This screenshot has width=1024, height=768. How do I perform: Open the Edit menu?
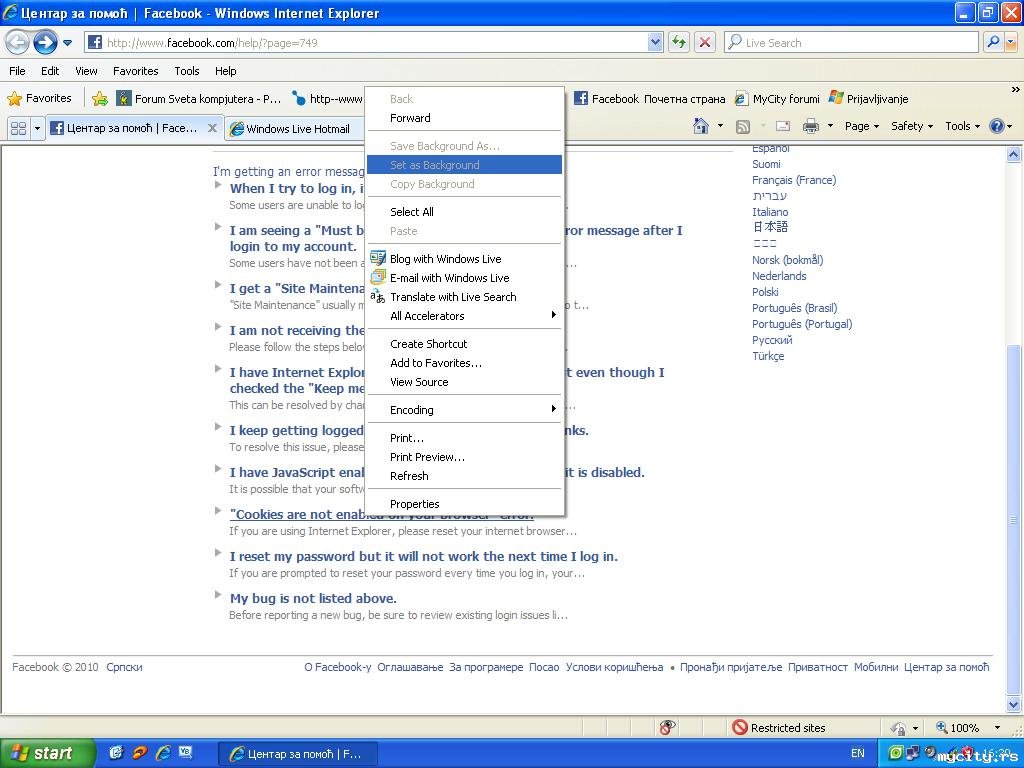point(50,71)
